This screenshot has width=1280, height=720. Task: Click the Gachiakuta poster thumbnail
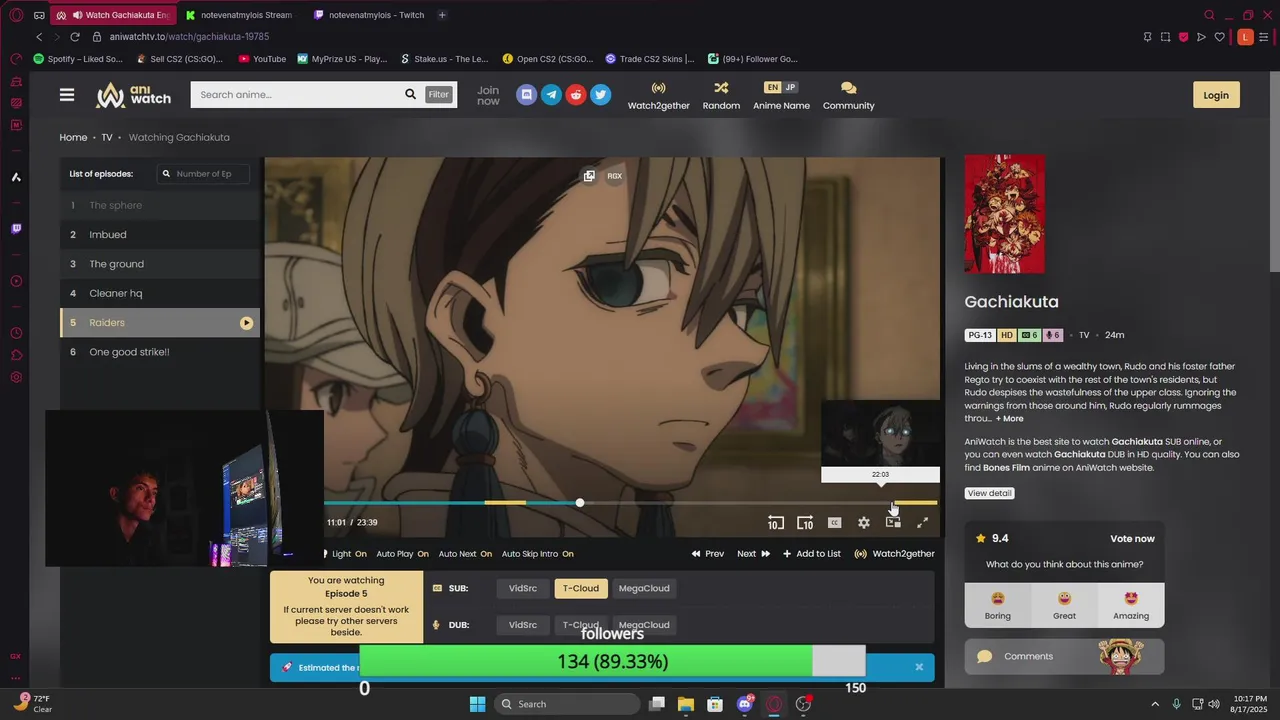pos(1004,214)
